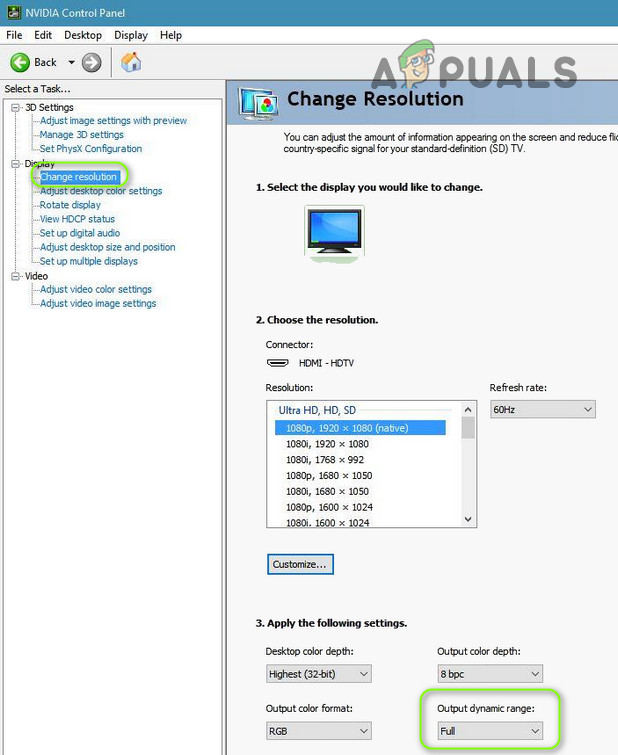The image size is (618, 755).
Task: Open View HDCP status
Action: (77, 219)
